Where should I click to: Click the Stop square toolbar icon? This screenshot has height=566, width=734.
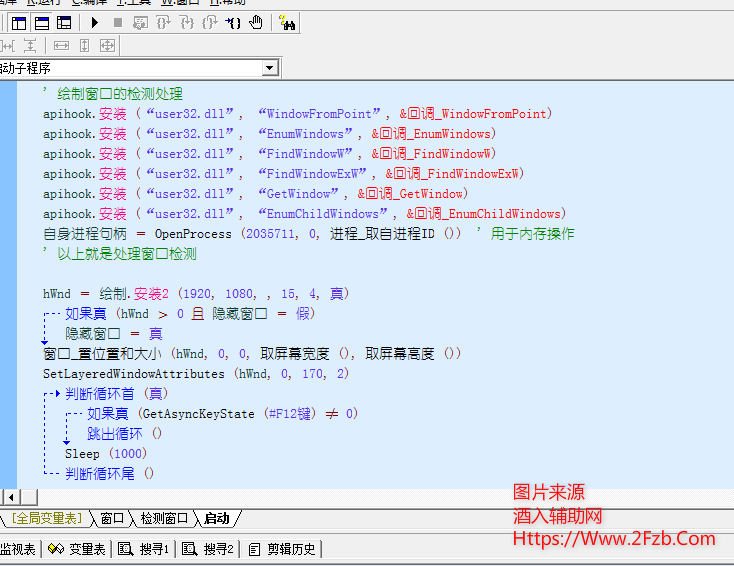118,22
